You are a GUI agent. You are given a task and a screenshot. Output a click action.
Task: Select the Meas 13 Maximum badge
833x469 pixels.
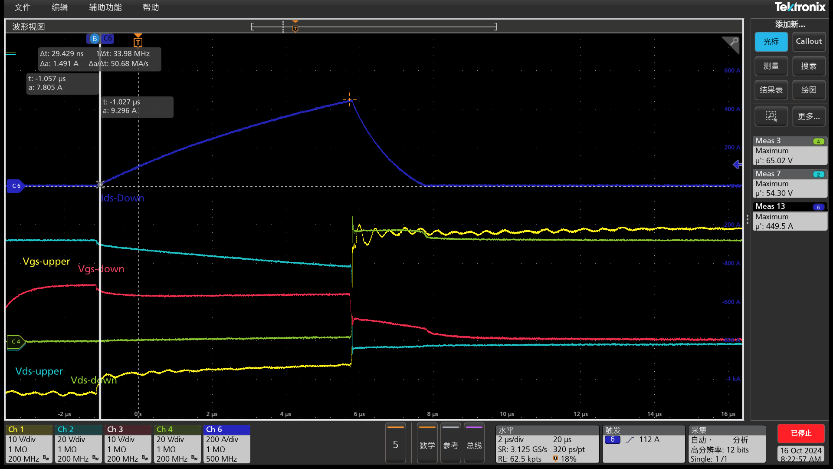[789, 216]
